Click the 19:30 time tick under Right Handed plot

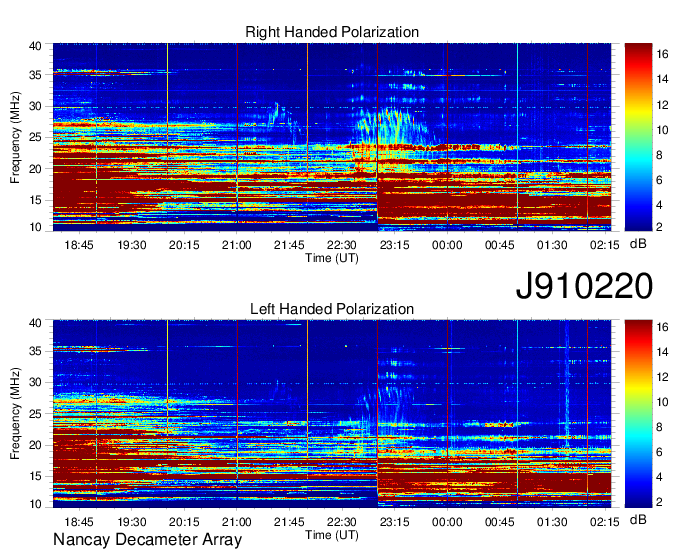[132, 245]
